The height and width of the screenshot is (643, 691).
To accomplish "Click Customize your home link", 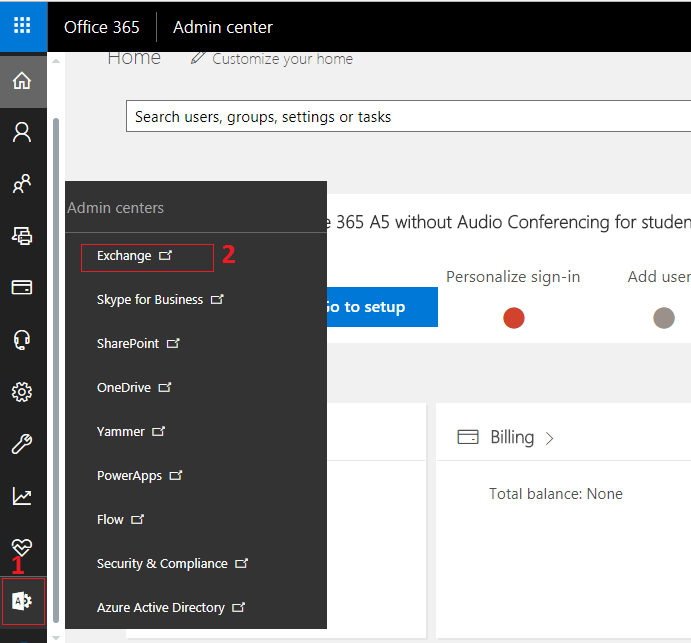I will click(x=282, y=59).
